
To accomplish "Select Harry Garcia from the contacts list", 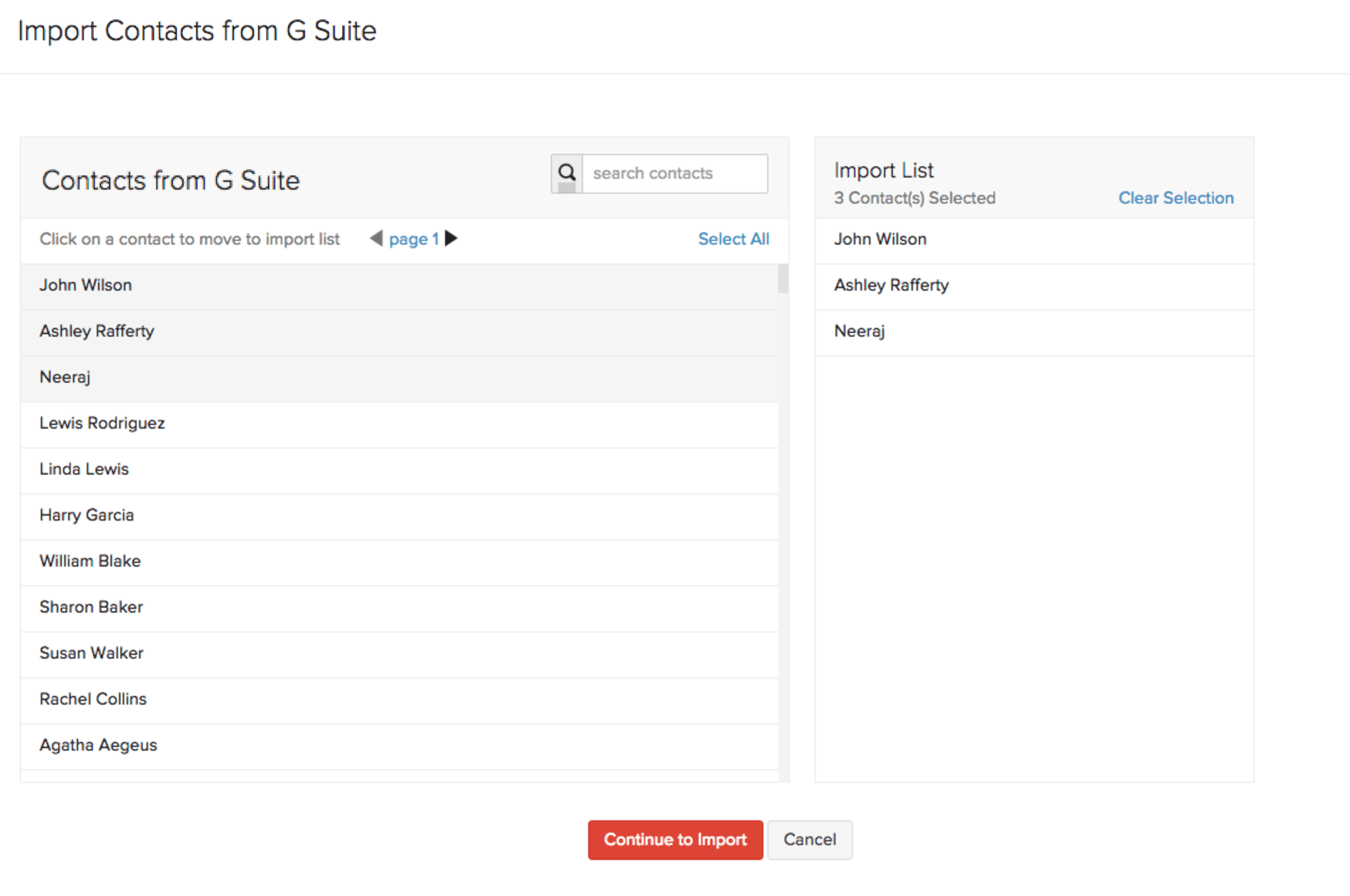I will click(86, 515).
